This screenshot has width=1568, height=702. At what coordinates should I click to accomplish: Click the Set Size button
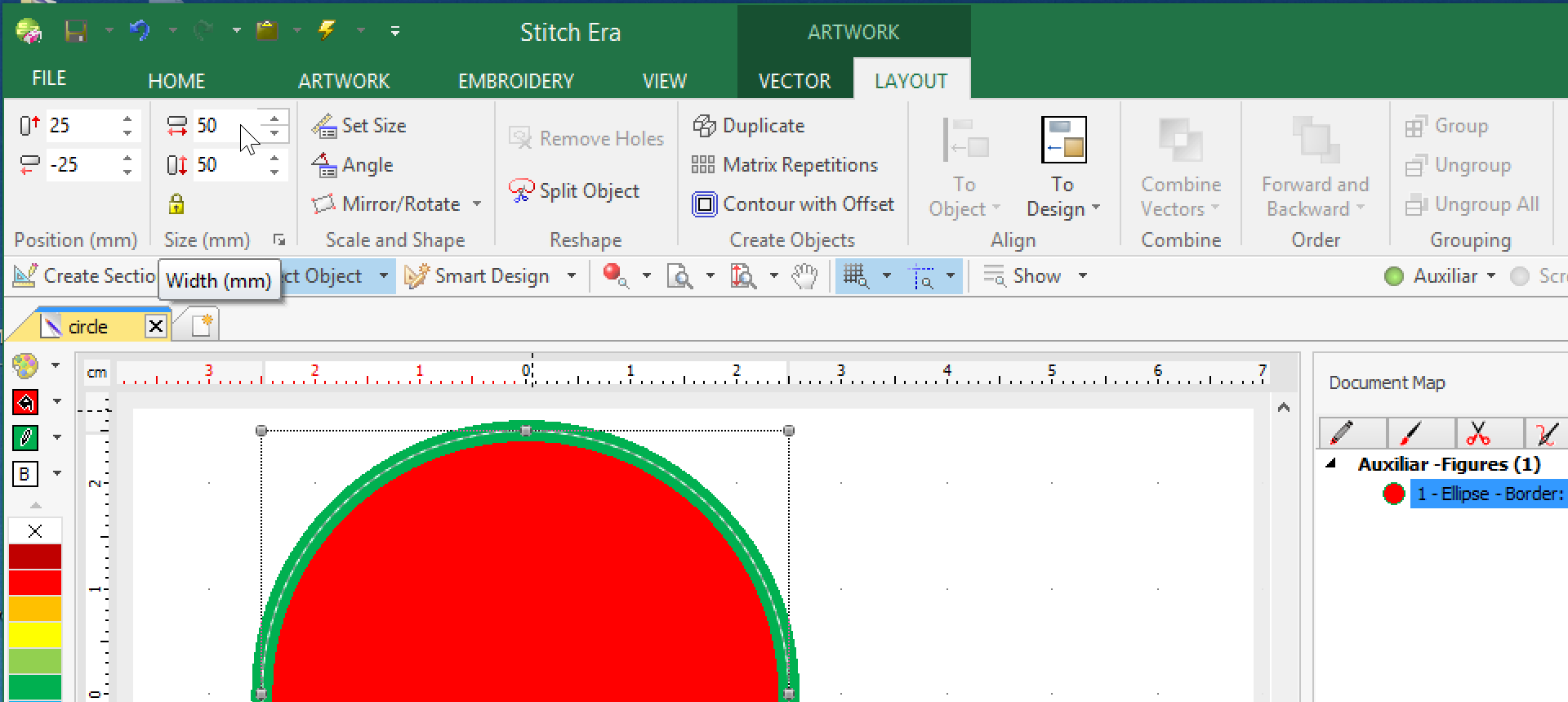[359, 126]
